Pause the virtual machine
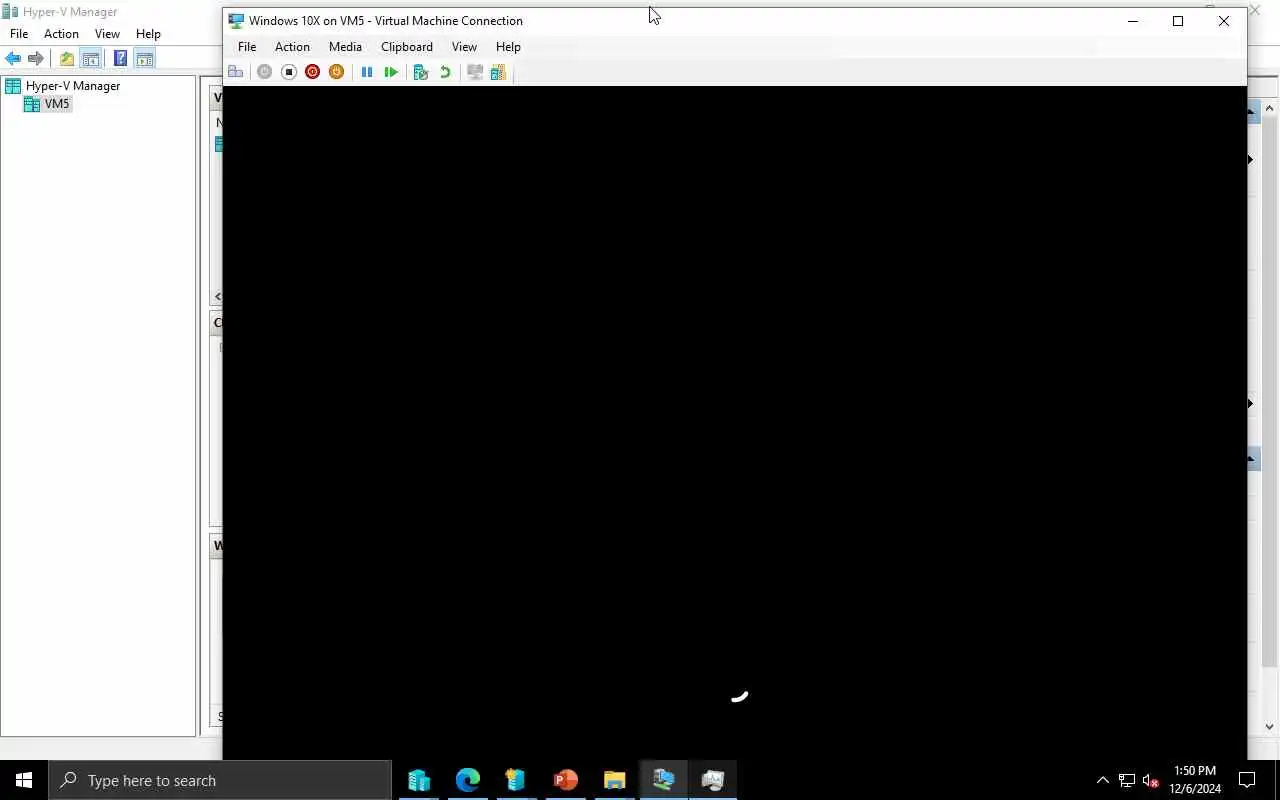1280x800 pixels. [x=367, y=72]
